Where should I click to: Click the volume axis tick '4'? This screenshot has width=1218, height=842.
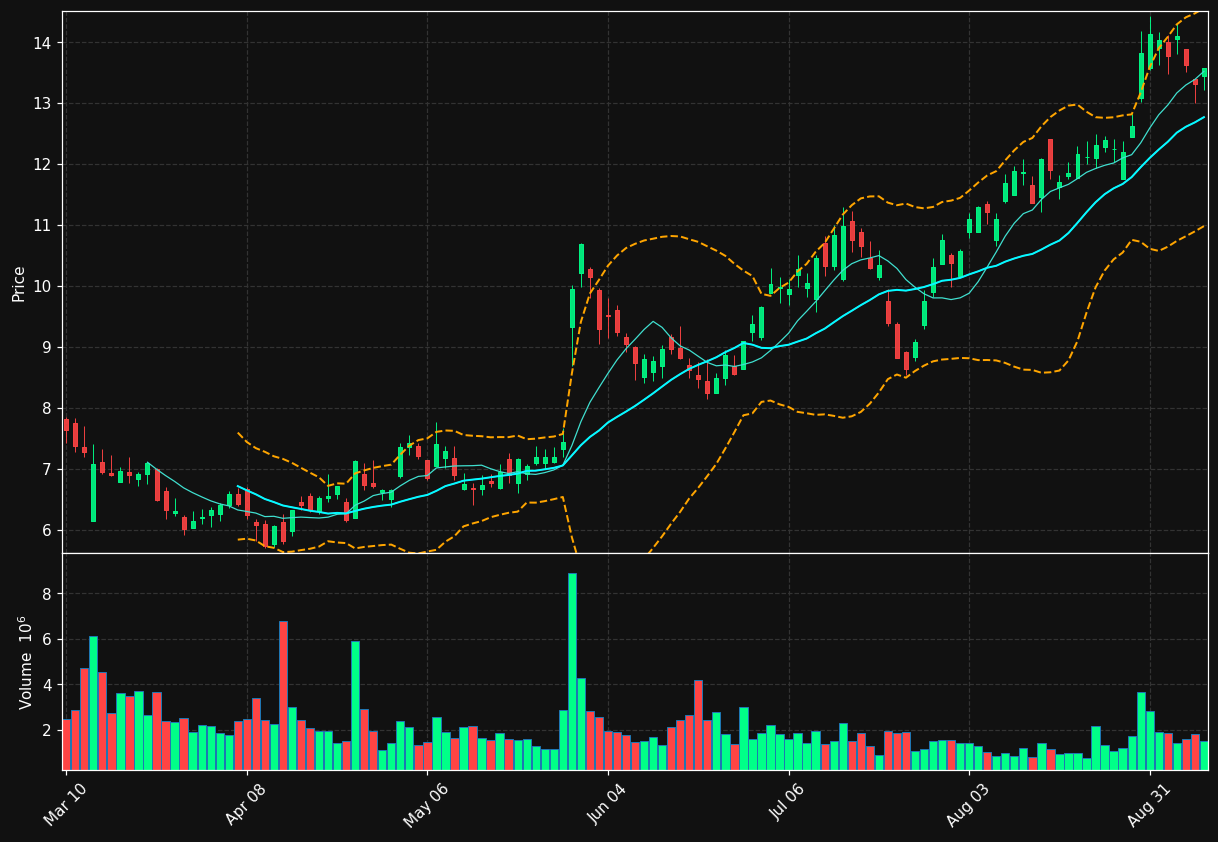click(x=49, y=685)
